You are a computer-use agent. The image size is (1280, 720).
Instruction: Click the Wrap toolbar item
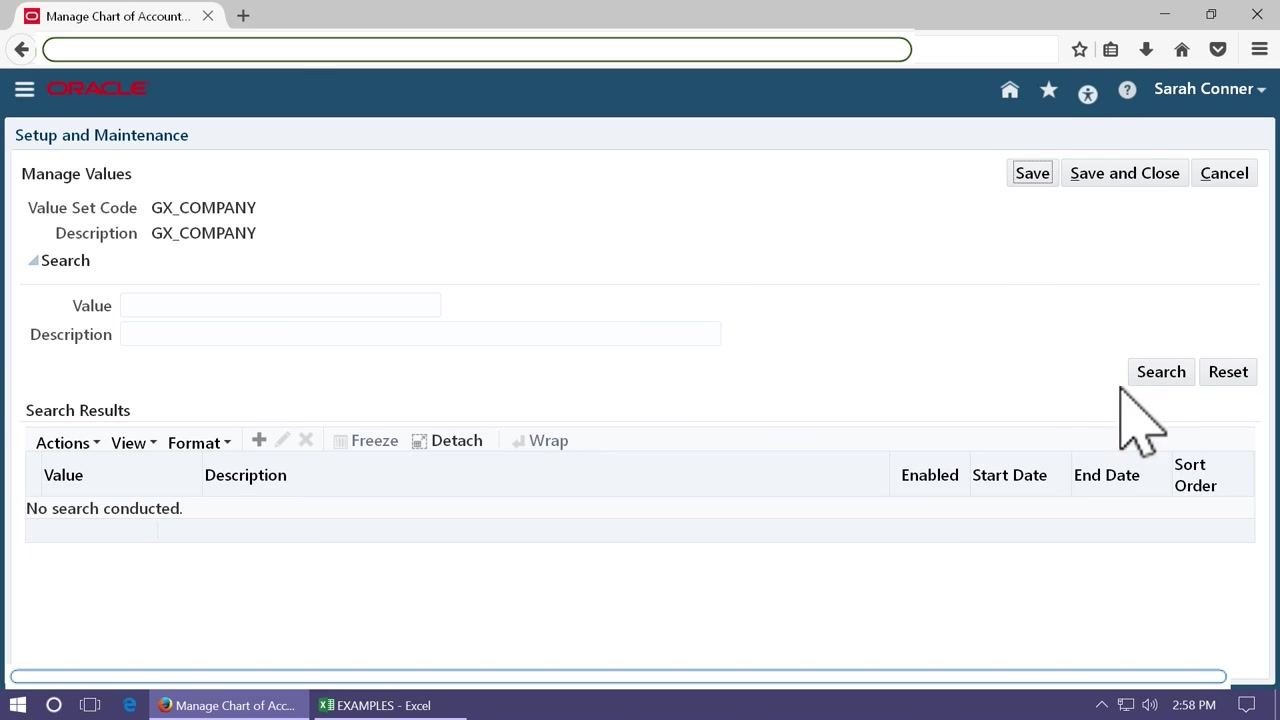tap(539, 441)
